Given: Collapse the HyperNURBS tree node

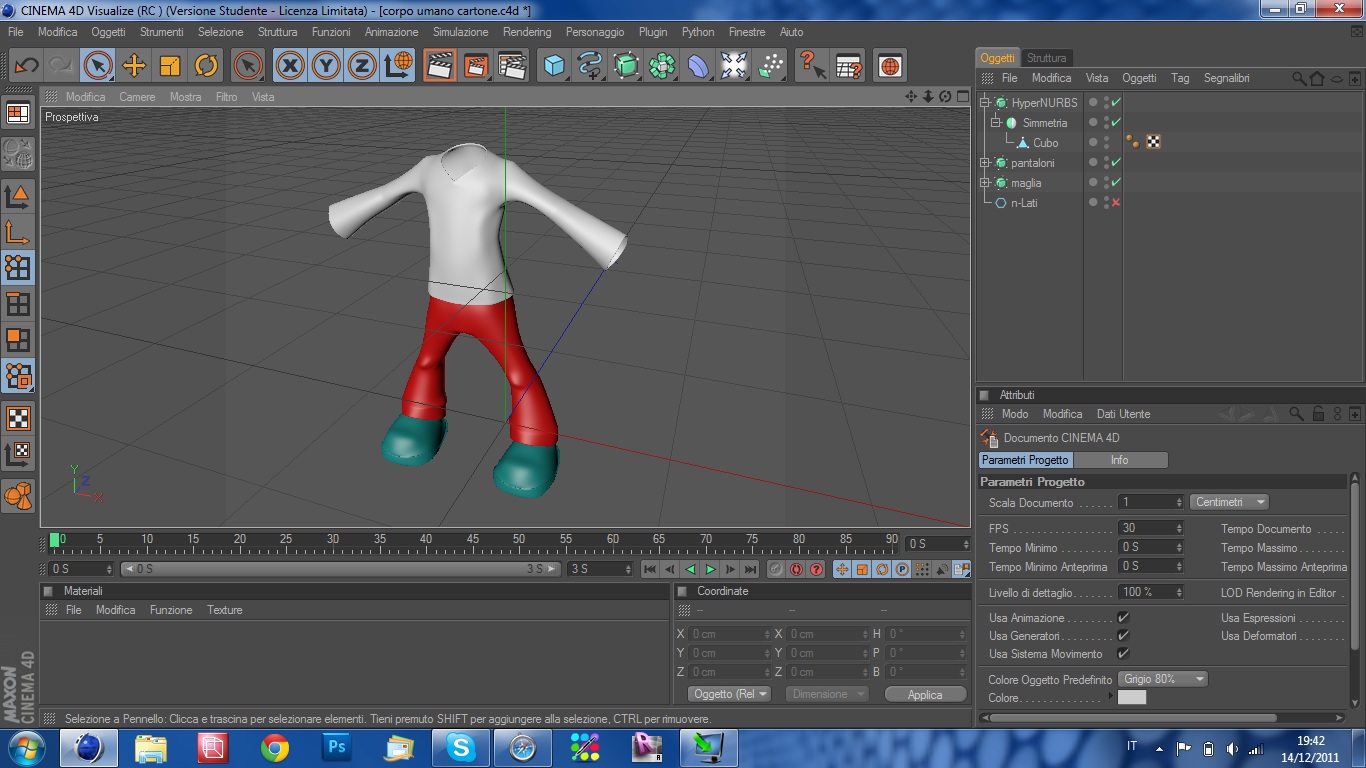Looking at the screenshot, I should point(985,103).
